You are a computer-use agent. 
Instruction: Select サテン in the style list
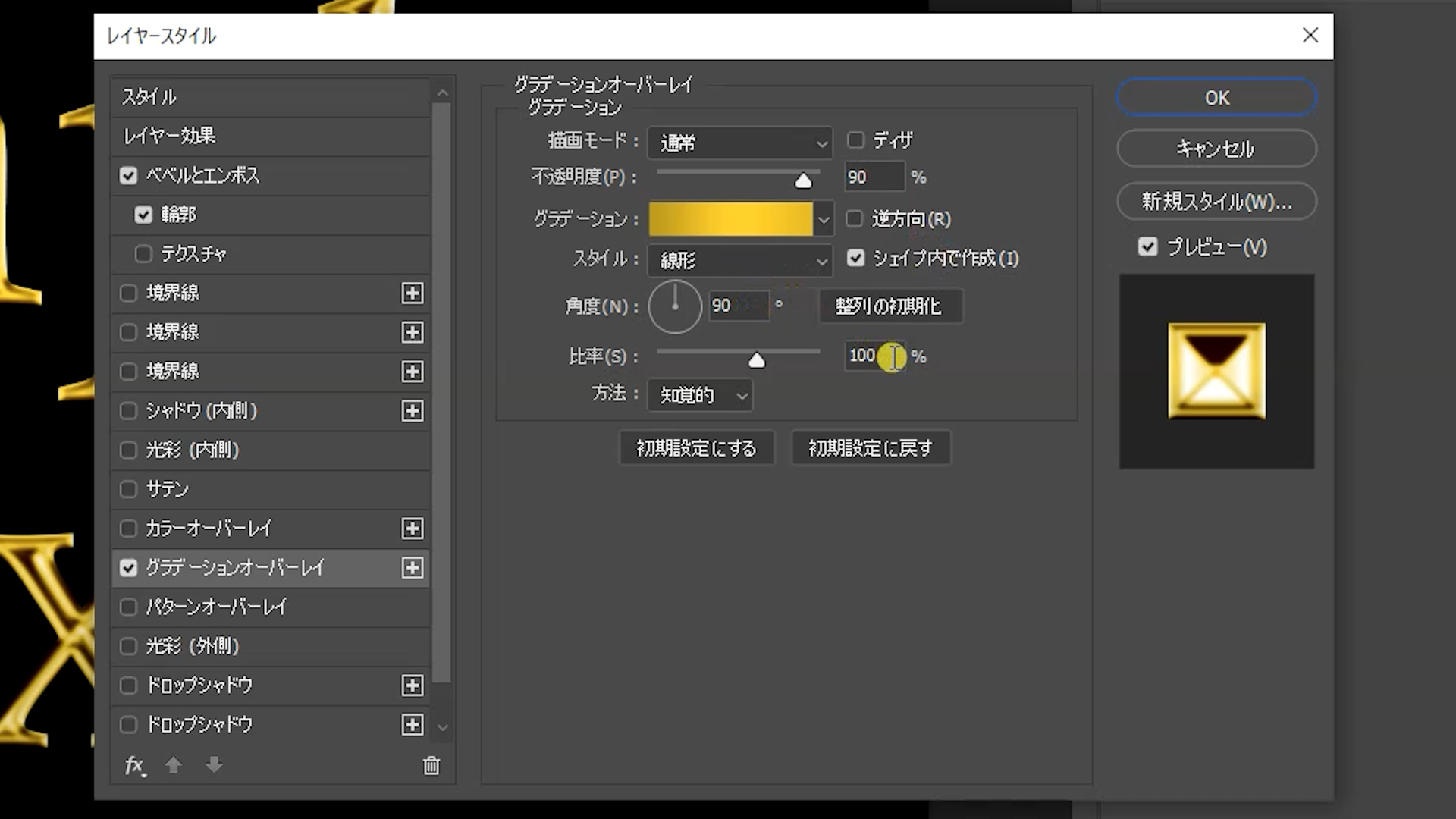tap(167, 489)
